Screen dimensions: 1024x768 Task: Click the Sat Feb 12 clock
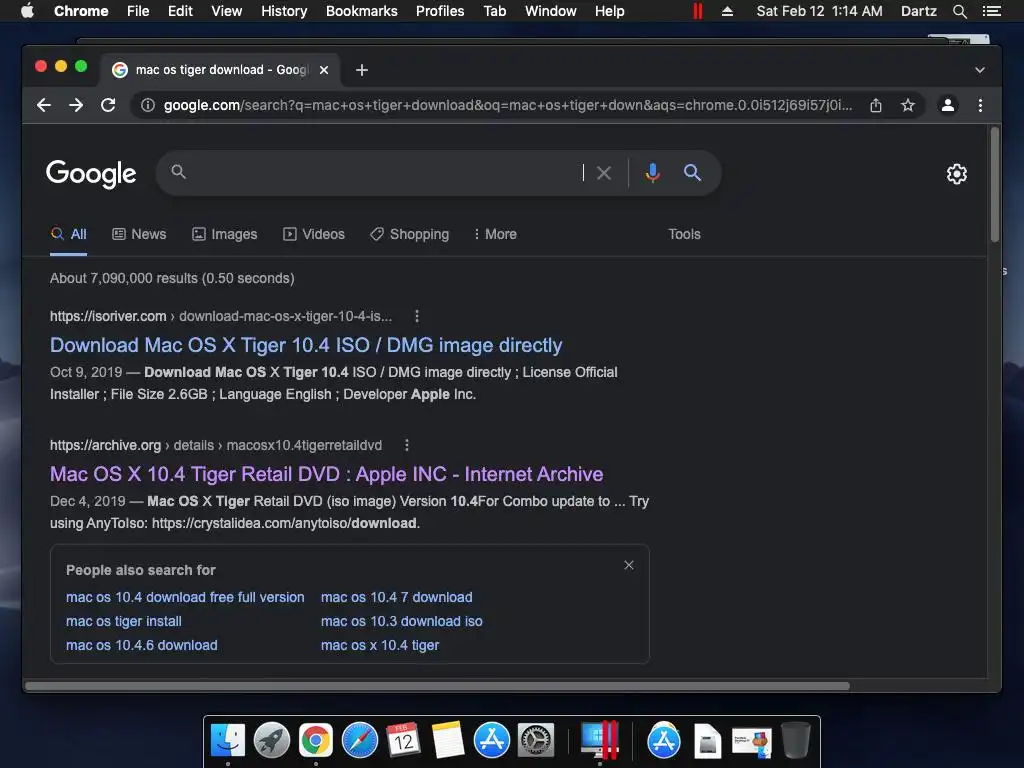coord(819,11)
